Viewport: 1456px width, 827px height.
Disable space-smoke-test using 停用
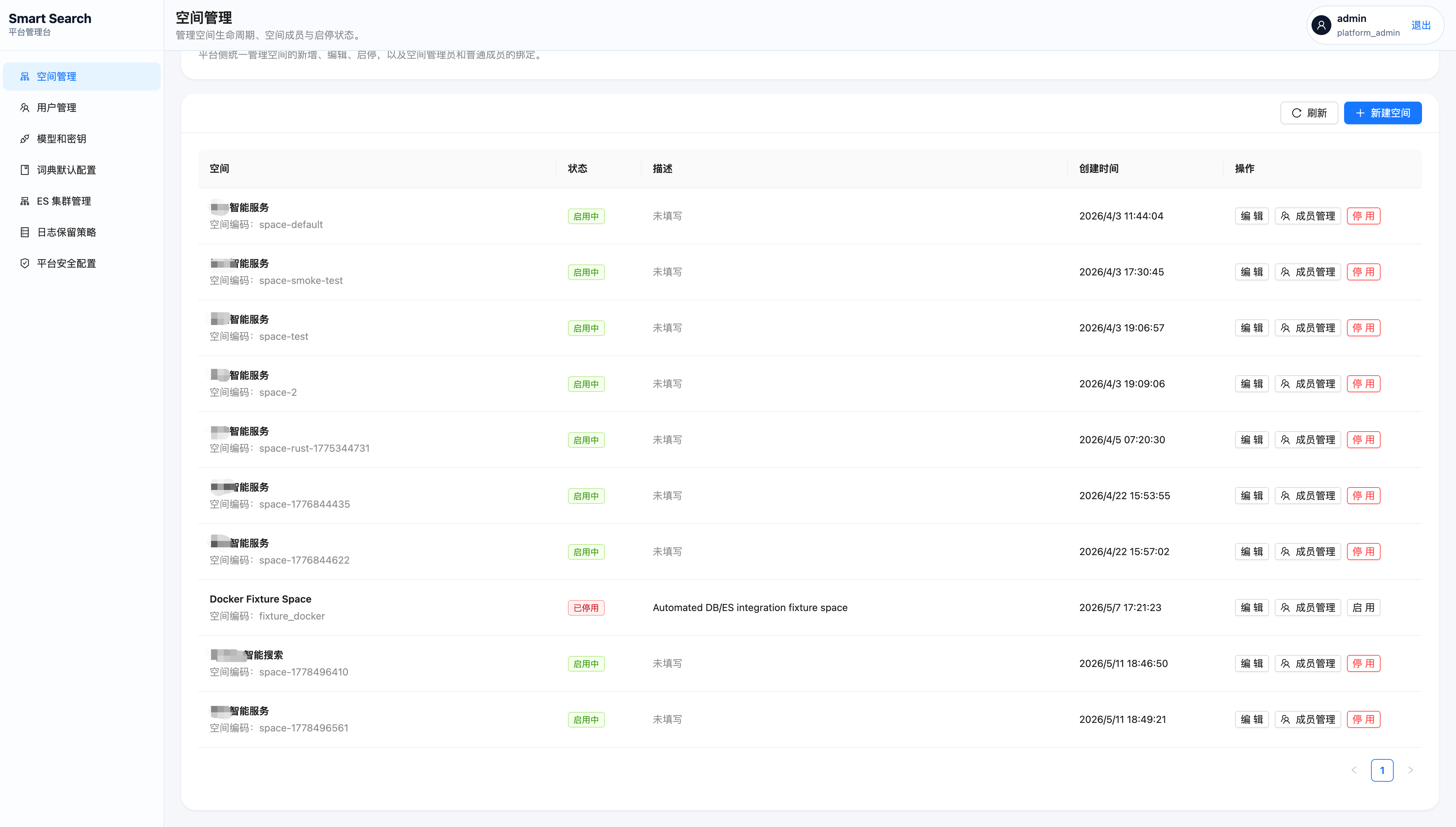1363,272
